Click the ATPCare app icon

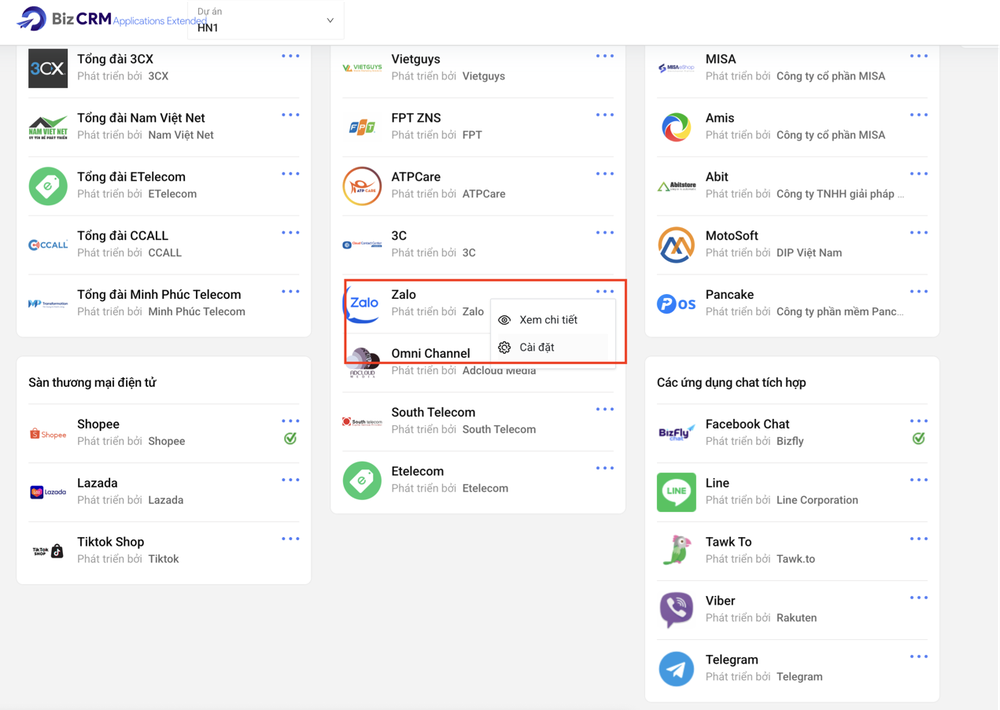click(x=362, y=186)
